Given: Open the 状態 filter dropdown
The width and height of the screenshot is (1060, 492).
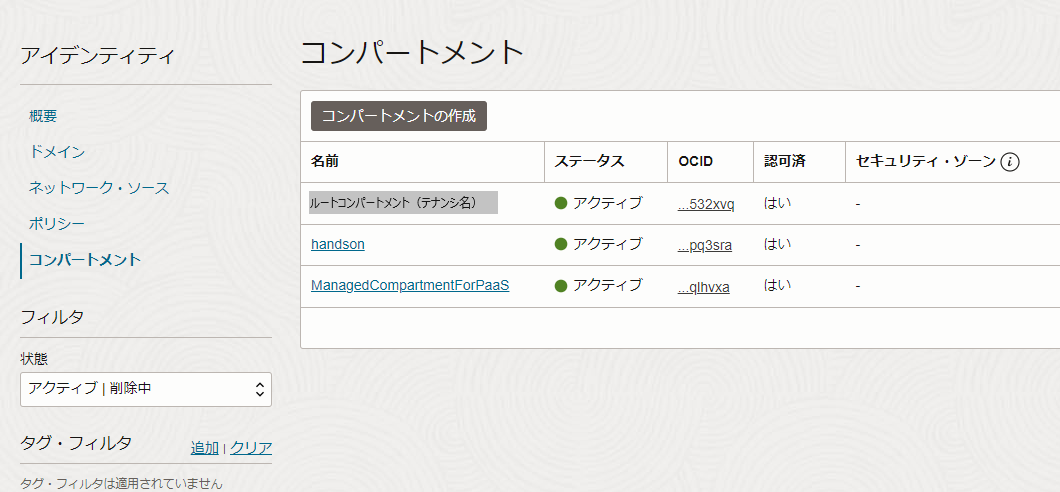Looking at the screenshot, I should tap(146, 388).
